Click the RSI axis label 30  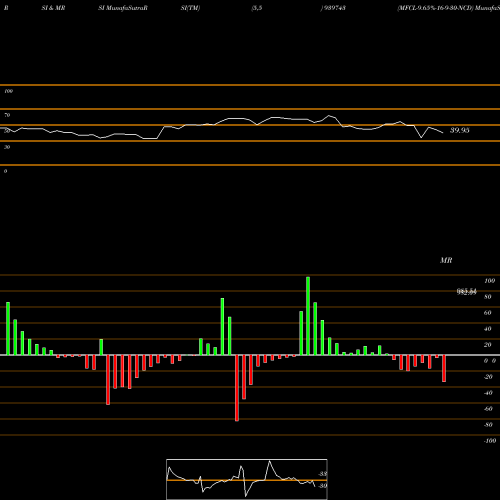pyautogui.click(x=7, y=147)
